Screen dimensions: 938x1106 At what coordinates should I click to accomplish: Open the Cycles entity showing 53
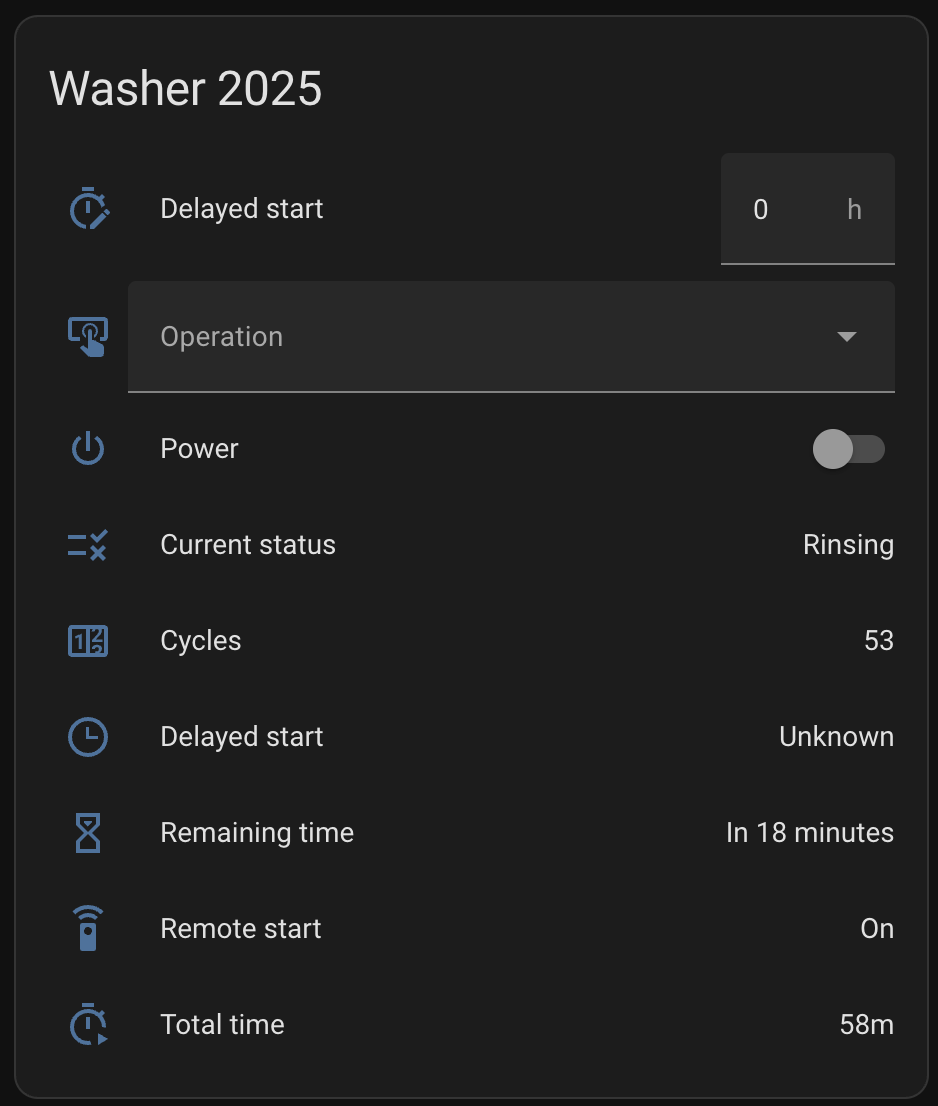[878, 641]
